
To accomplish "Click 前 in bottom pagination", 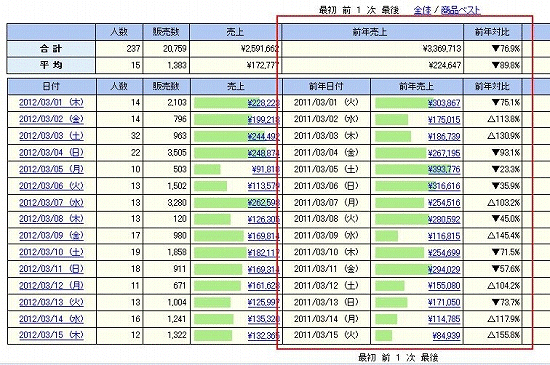I will [x=386, y=358].
